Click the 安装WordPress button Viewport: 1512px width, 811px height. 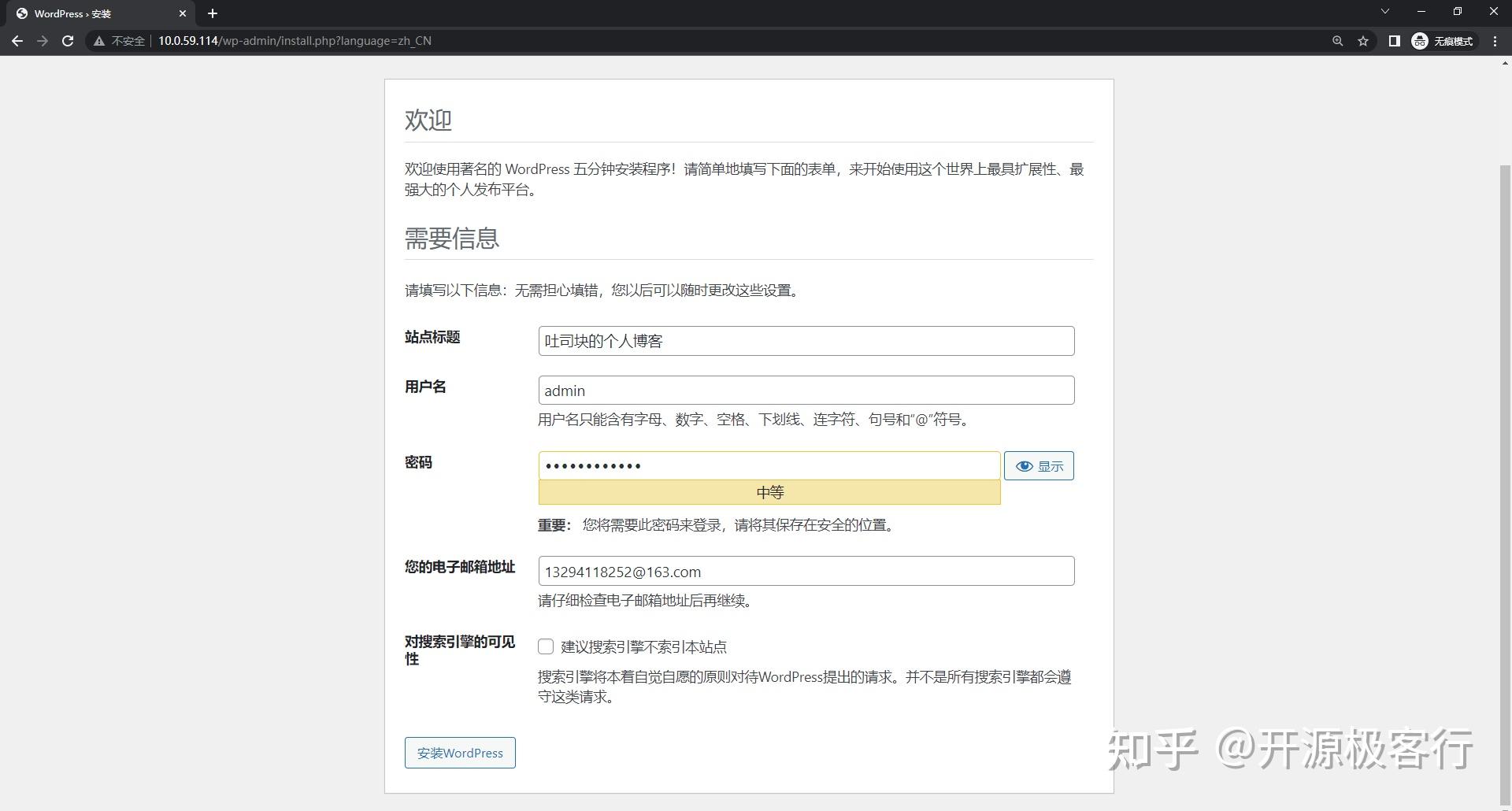tap(459, 752)
